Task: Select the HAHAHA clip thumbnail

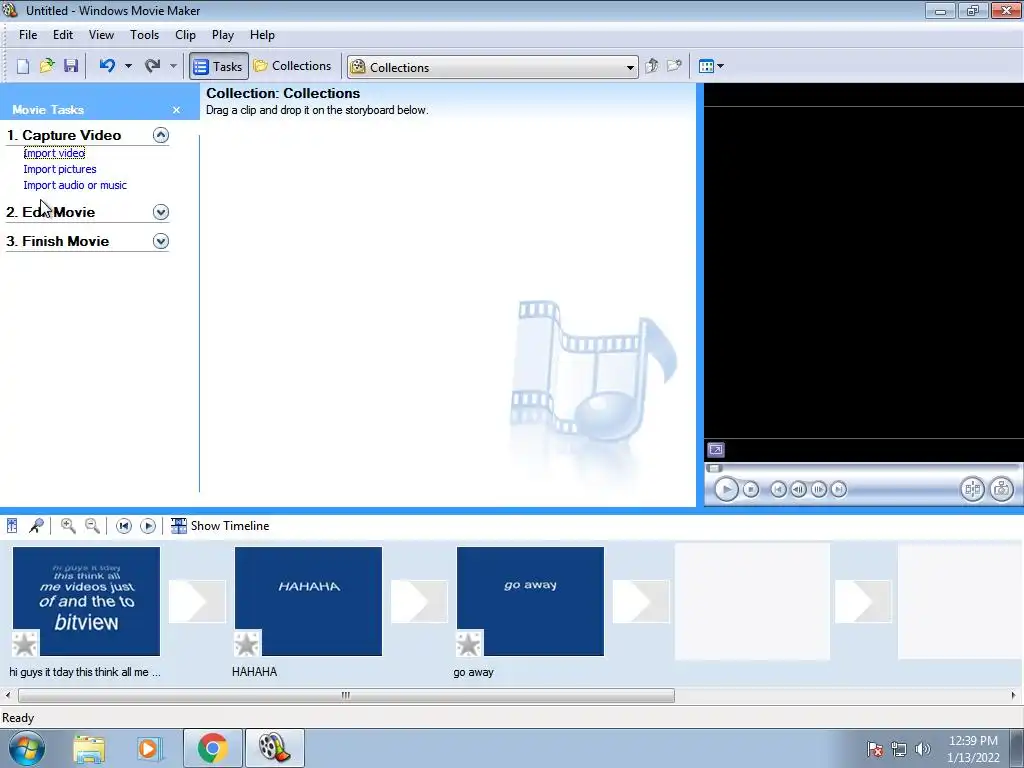Action: coord(308,601)
